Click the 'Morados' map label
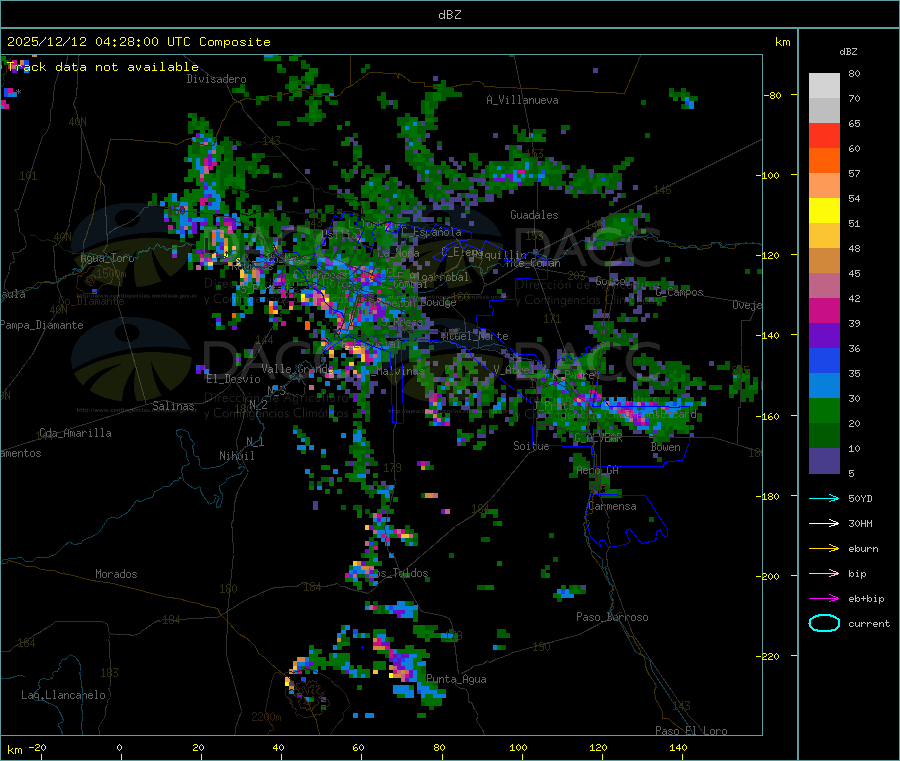Viewport: 900px width, 761px height. coord(116,574)
